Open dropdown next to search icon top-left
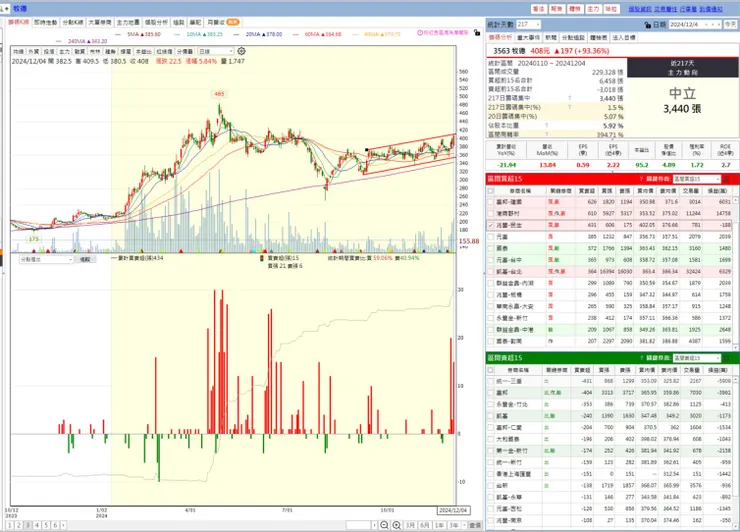Image resolution: width=740 pixels, height=532 pixels. (7, 8)
